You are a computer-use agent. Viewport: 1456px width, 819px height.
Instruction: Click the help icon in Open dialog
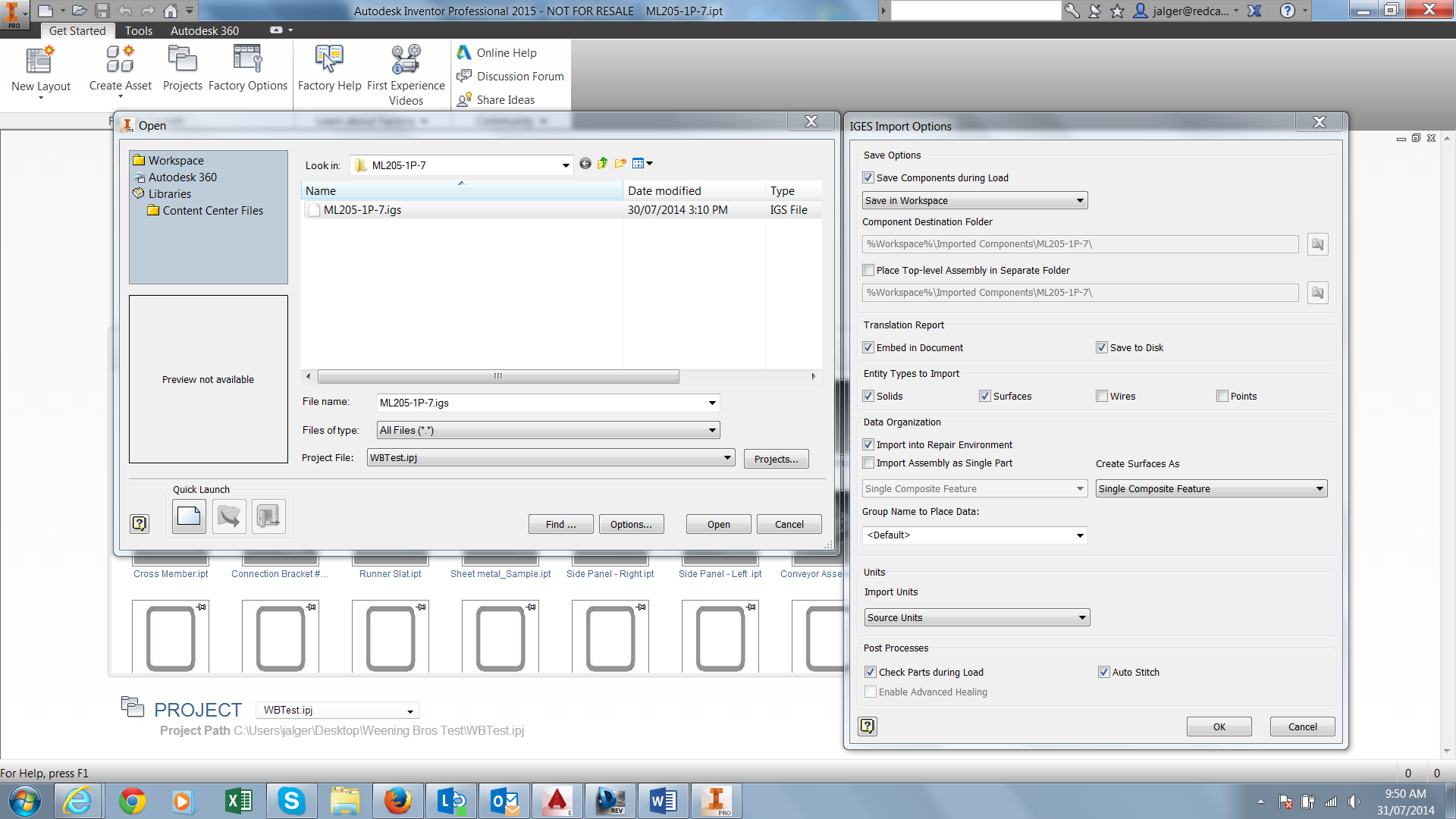point(140,523)
